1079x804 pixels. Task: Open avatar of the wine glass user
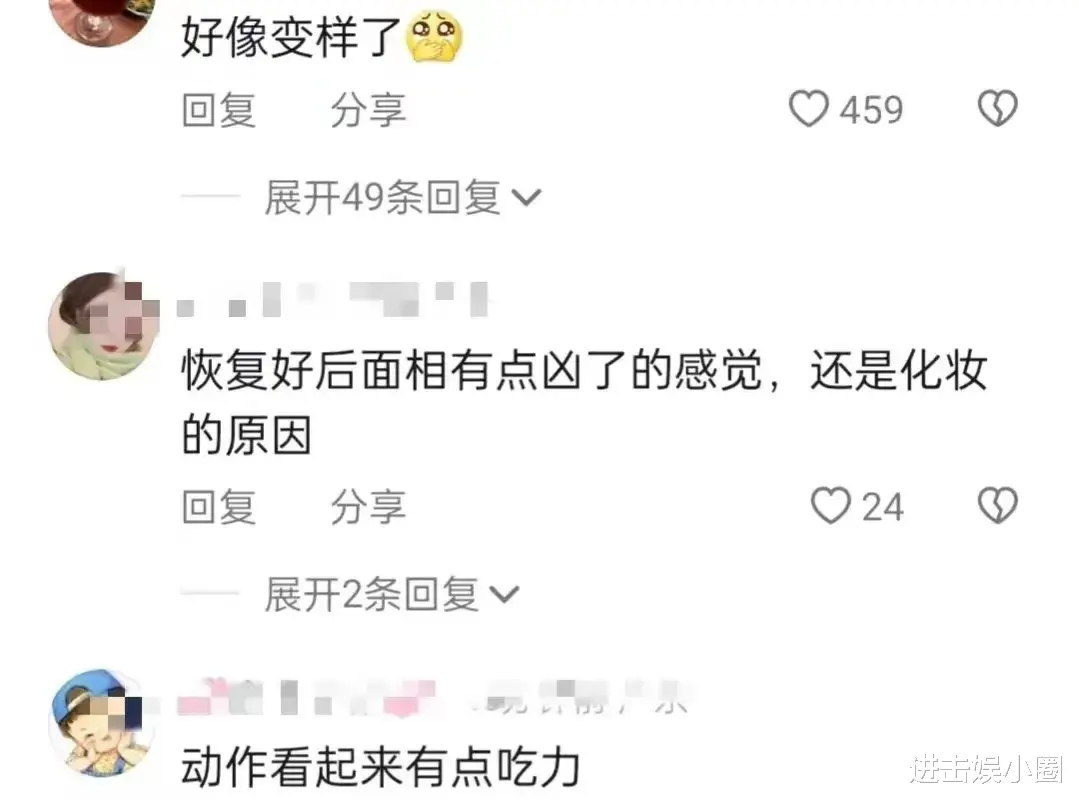click(103, 17)
